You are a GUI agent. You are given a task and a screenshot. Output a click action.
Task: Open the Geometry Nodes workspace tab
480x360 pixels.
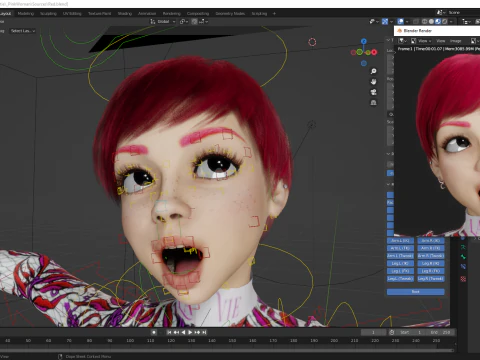click(230, 14)
